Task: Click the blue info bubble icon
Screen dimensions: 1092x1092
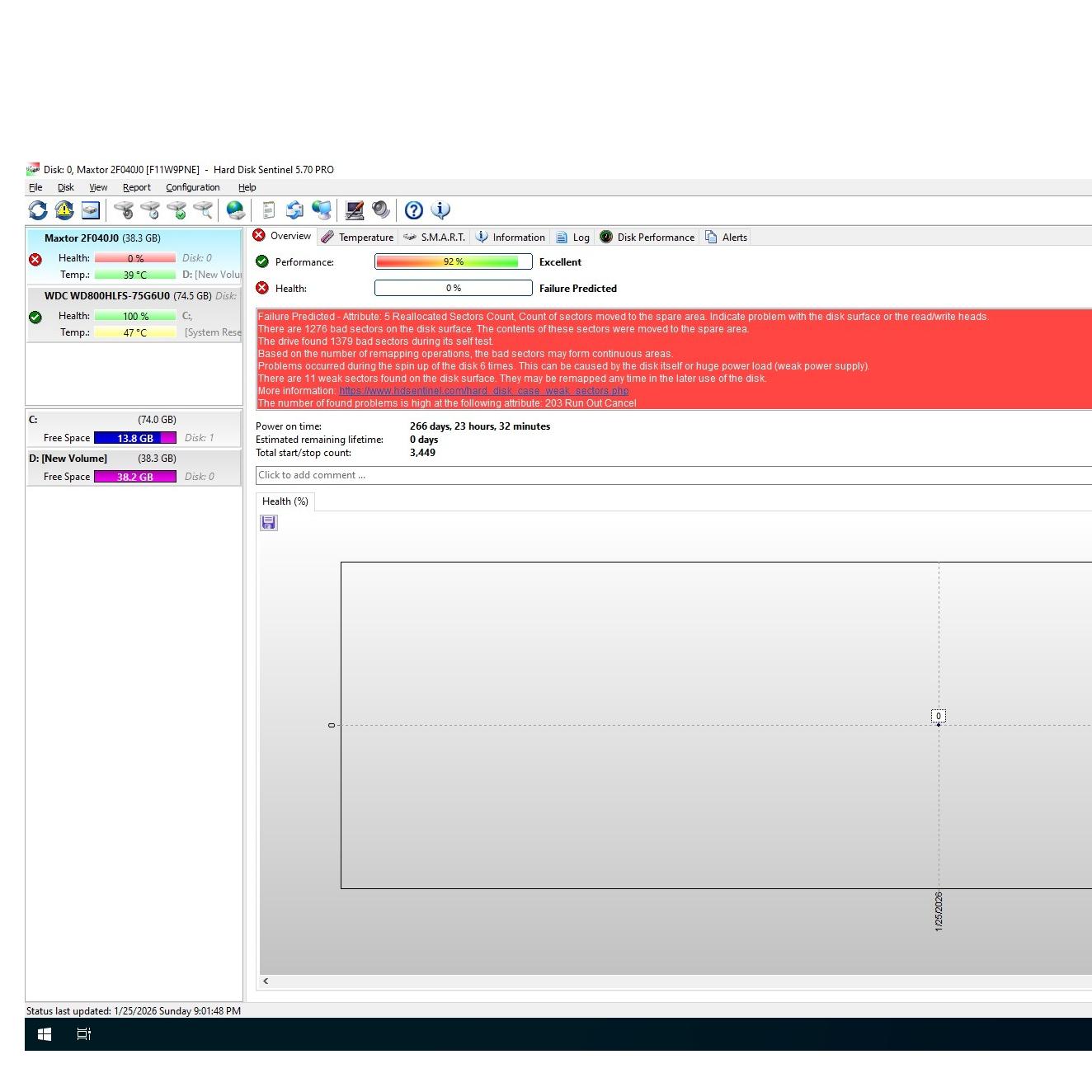Action: point(440,210)
